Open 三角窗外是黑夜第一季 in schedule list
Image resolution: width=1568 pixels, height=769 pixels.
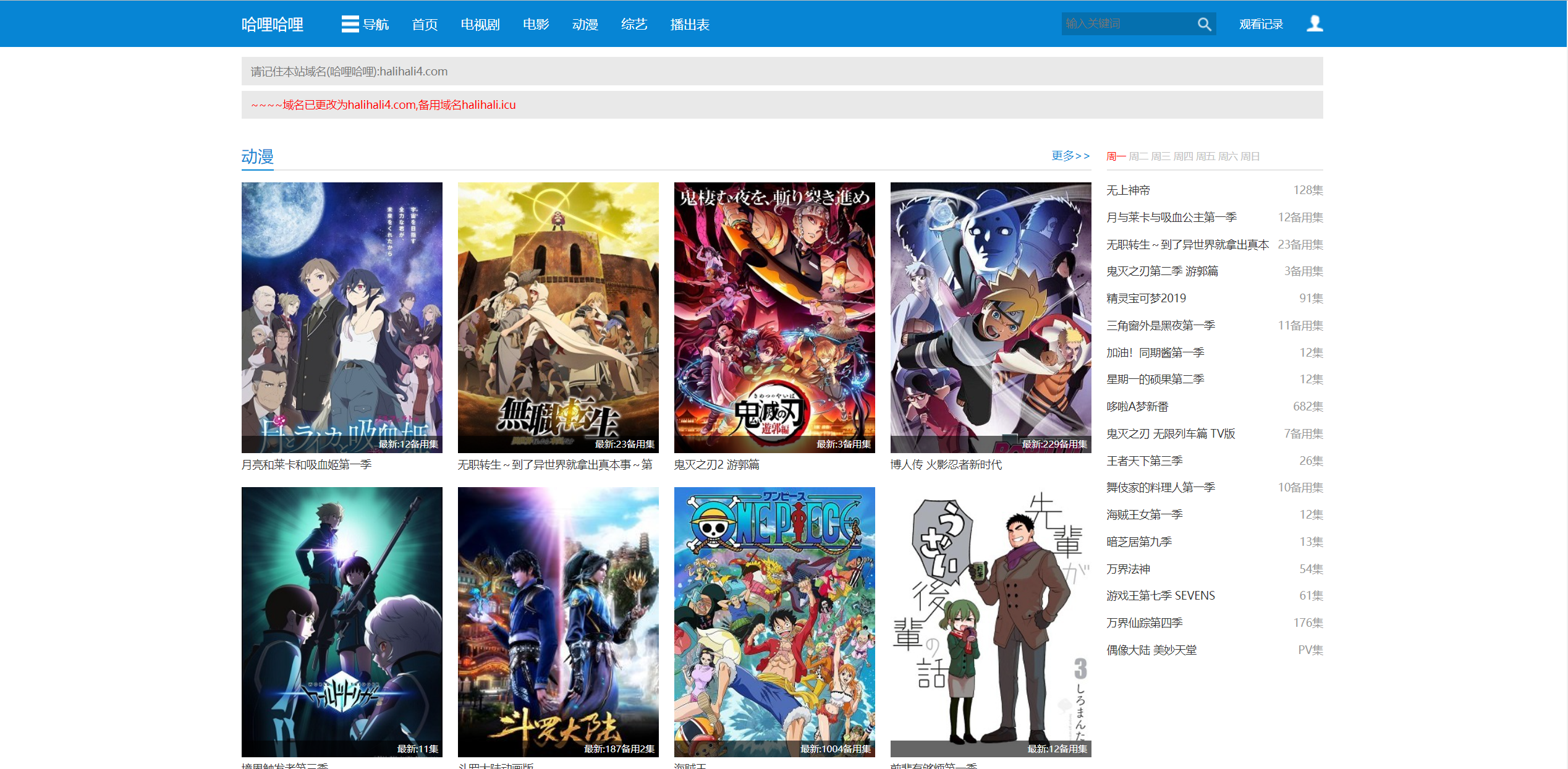[x=1161, y=326]
